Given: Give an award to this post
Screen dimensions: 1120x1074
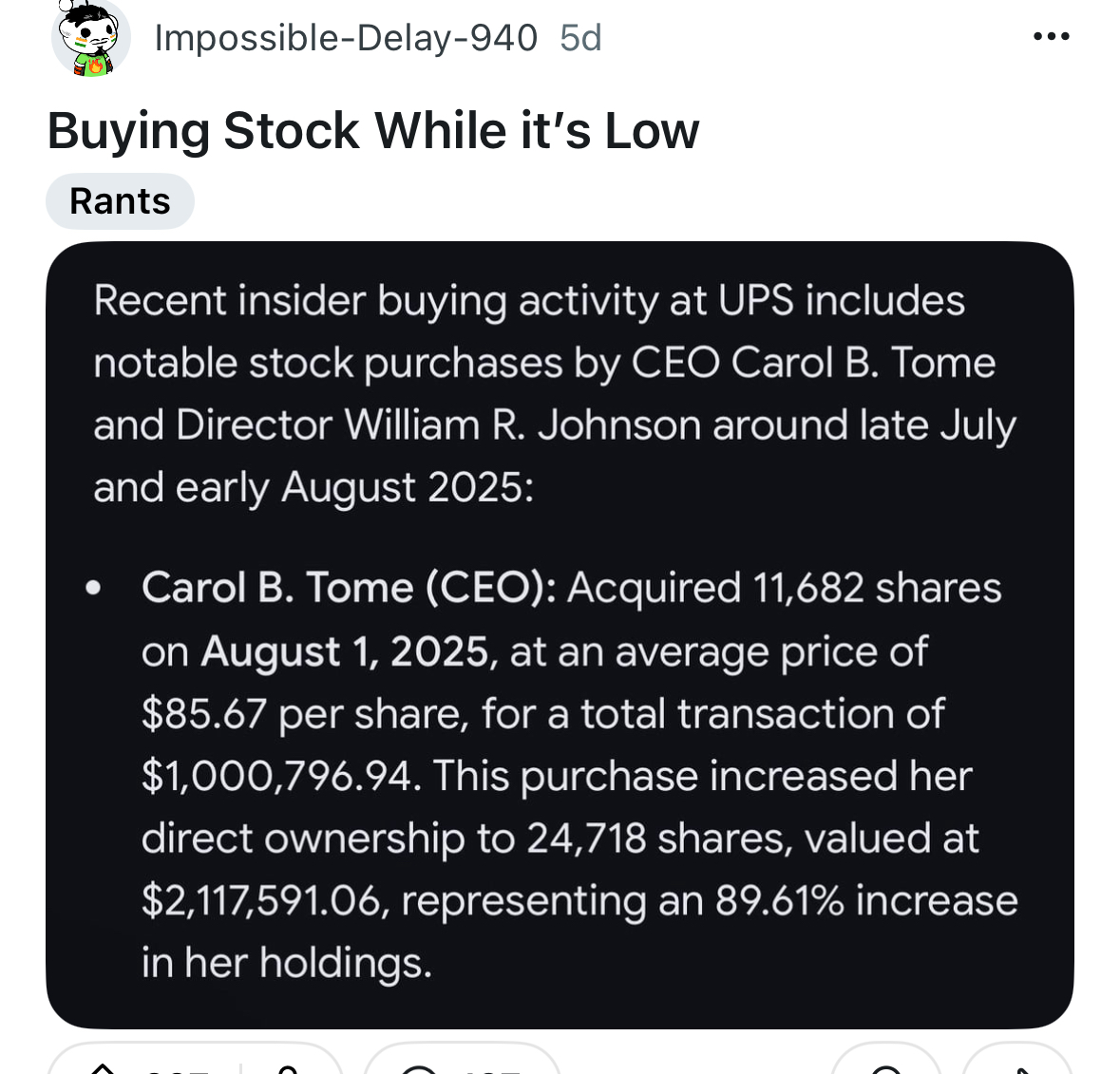Looking at the screenshot, I should [885, 1067].
